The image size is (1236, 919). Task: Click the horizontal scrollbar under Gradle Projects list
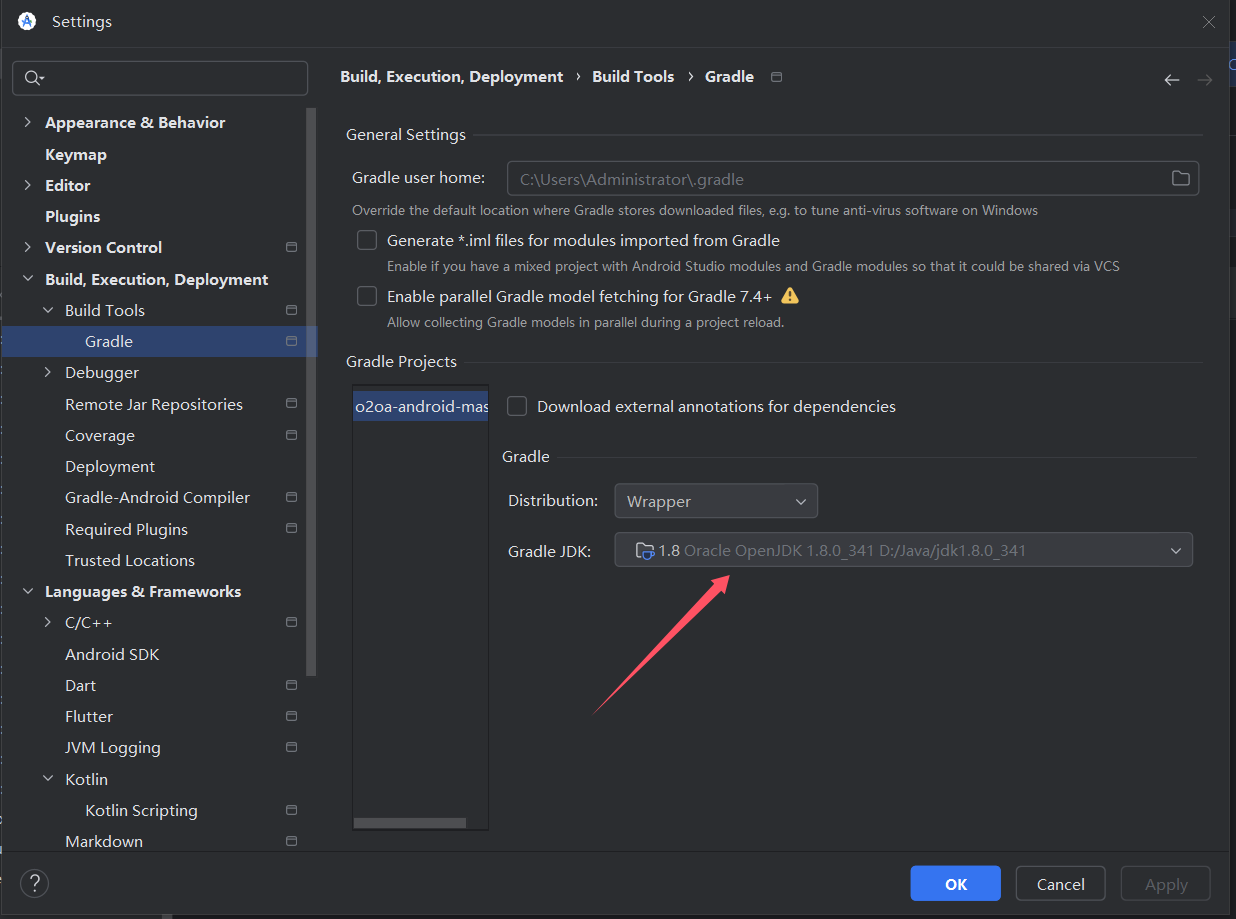(410, 823)
